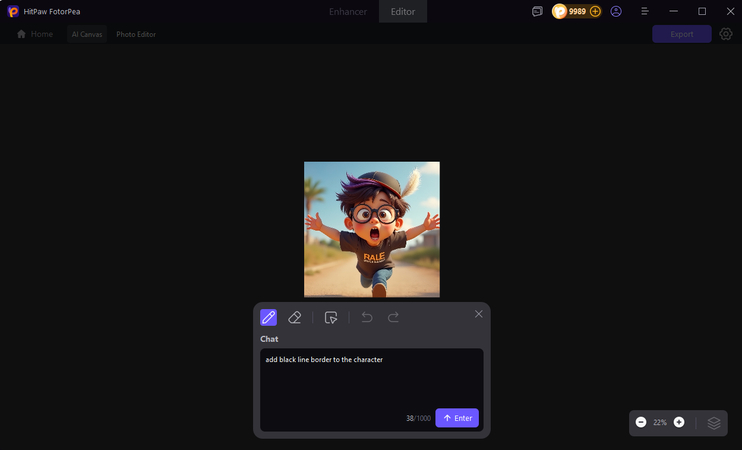Go to Home

35,34
